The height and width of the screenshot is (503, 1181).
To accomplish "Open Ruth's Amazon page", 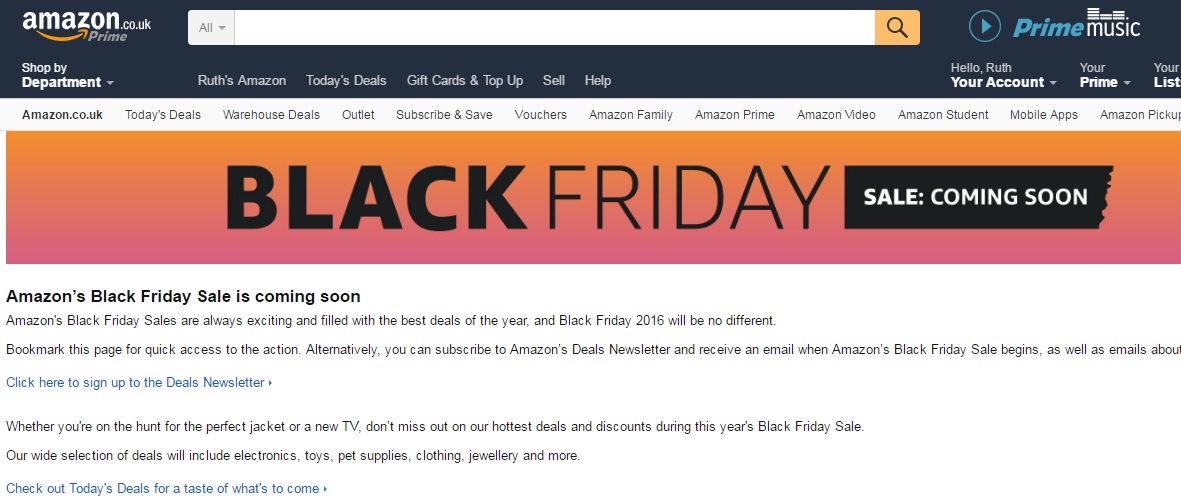I will 242,80.
